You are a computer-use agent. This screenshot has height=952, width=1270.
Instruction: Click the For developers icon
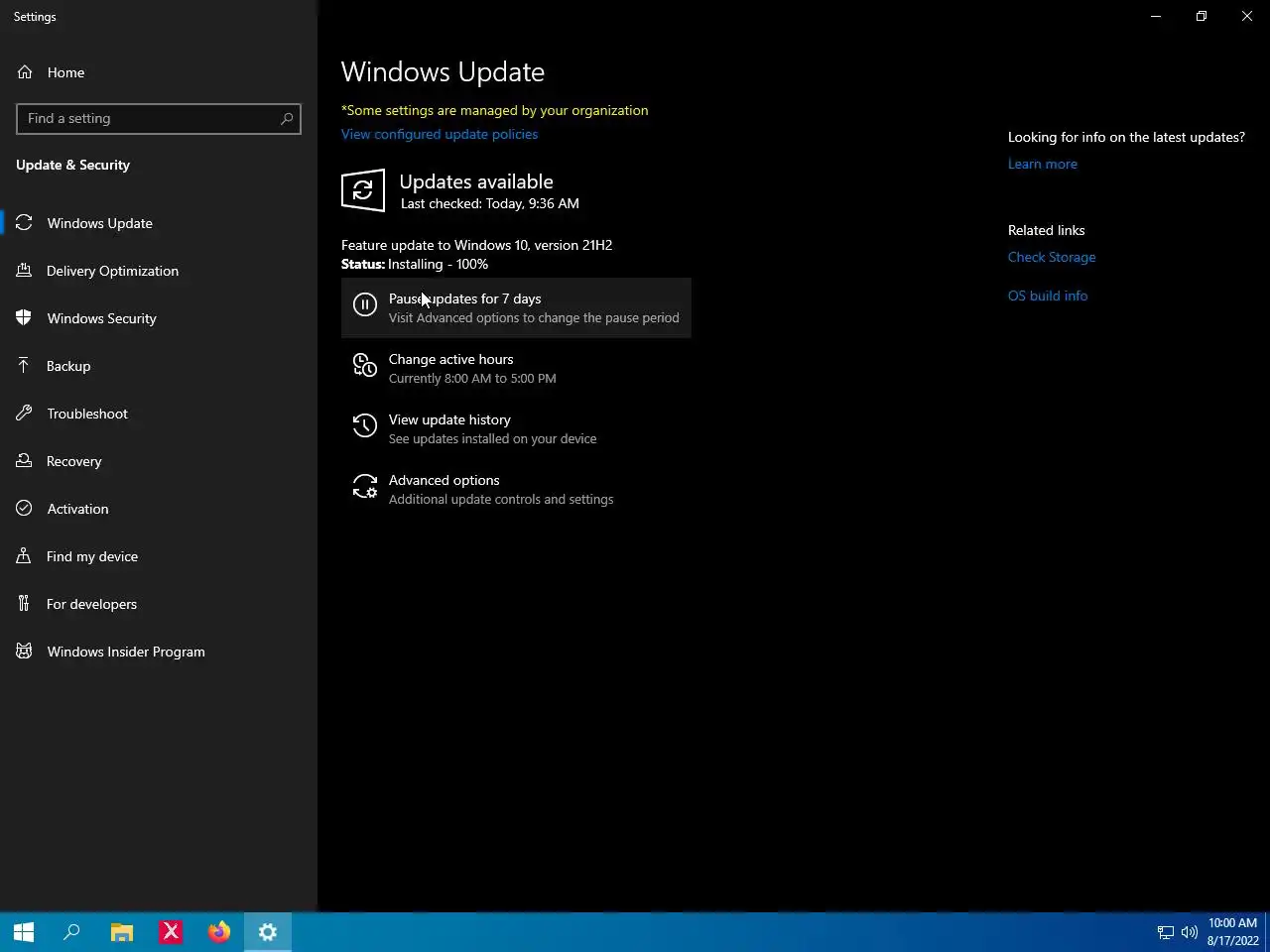pos(25,604)
